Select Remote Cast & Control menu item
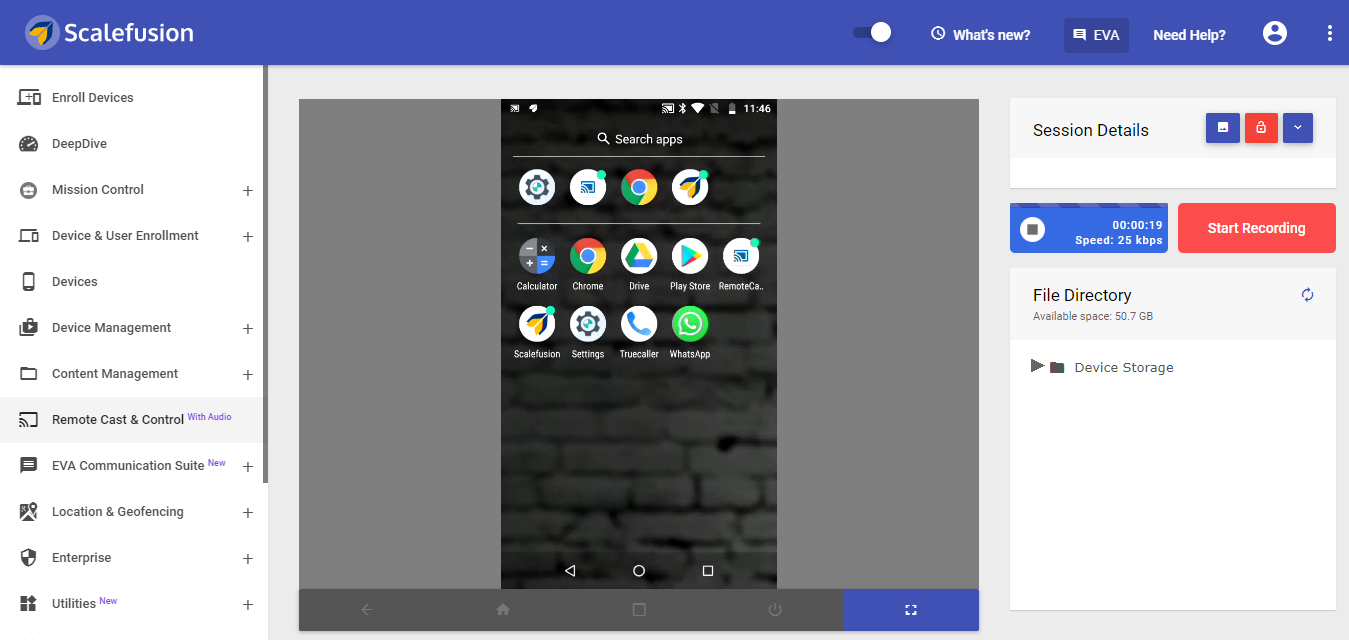Viewport: 1349px width, 640px height. (132, 420)
